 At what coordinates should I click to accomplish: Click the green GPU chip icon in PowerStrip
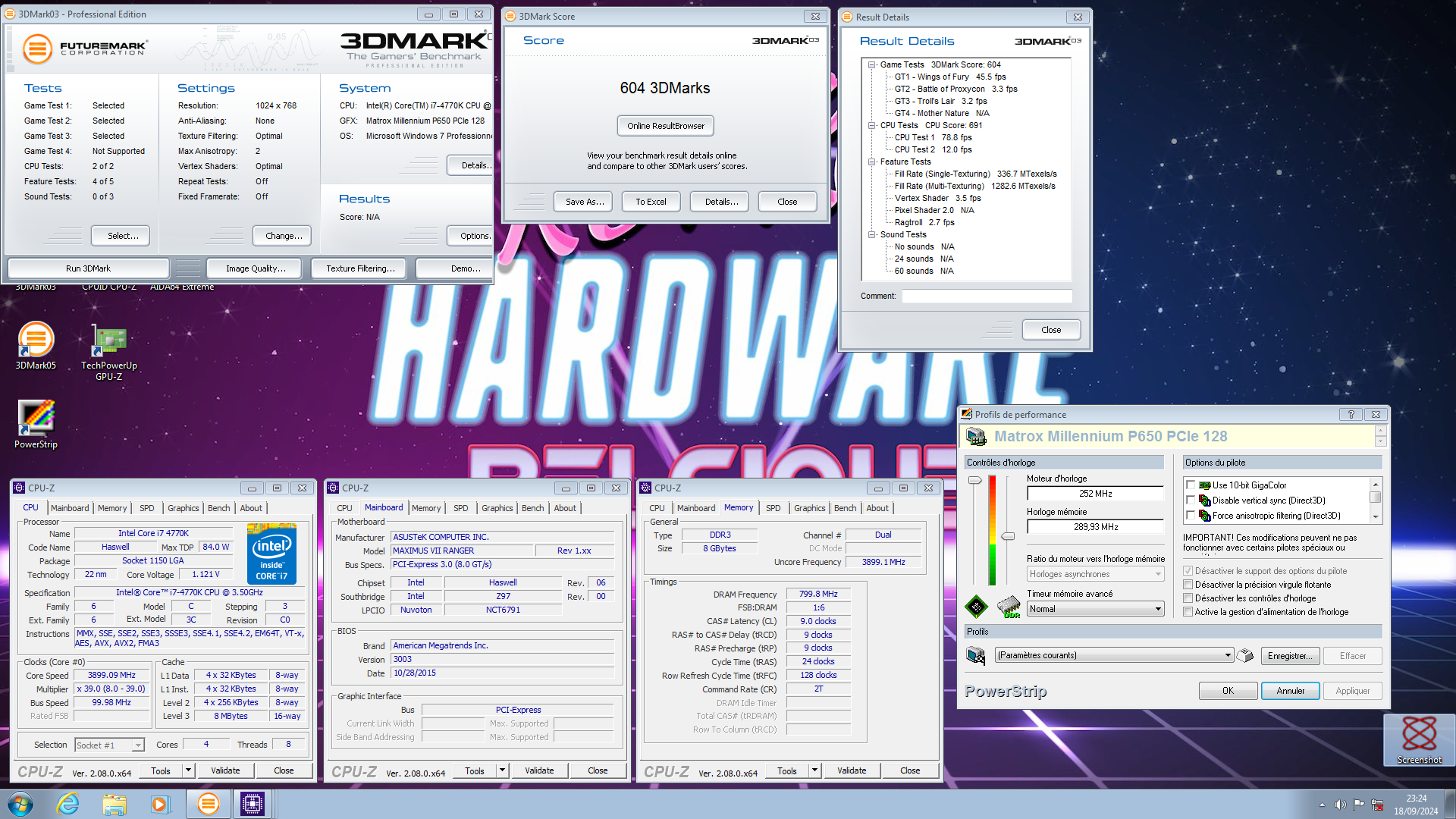[976, 606]
